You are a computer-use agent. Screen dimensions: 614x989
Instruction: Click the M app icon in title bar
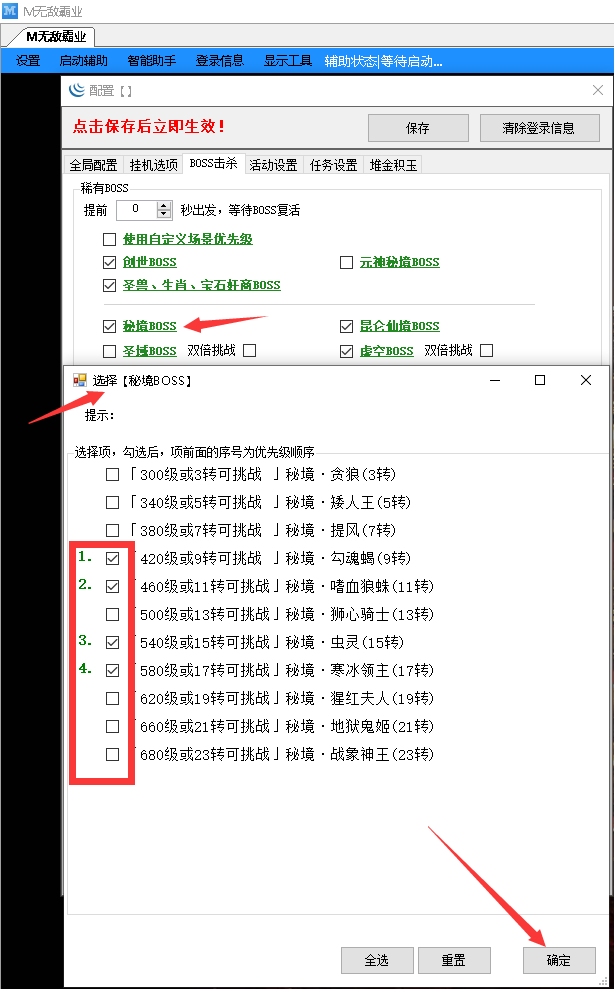pyautogui.click(x=10, y=11)
